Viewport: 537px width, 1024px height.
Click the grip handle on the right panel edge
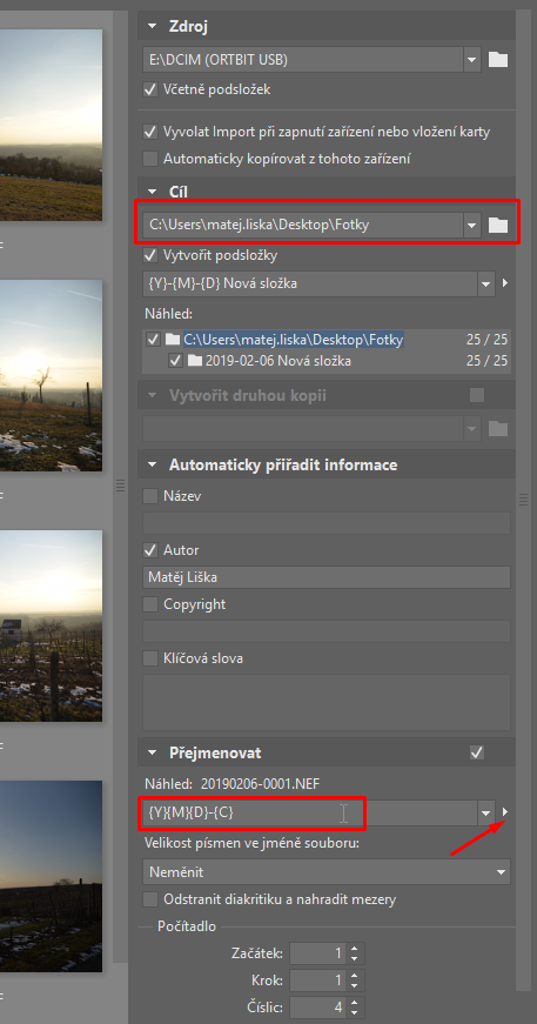[523, 500]
